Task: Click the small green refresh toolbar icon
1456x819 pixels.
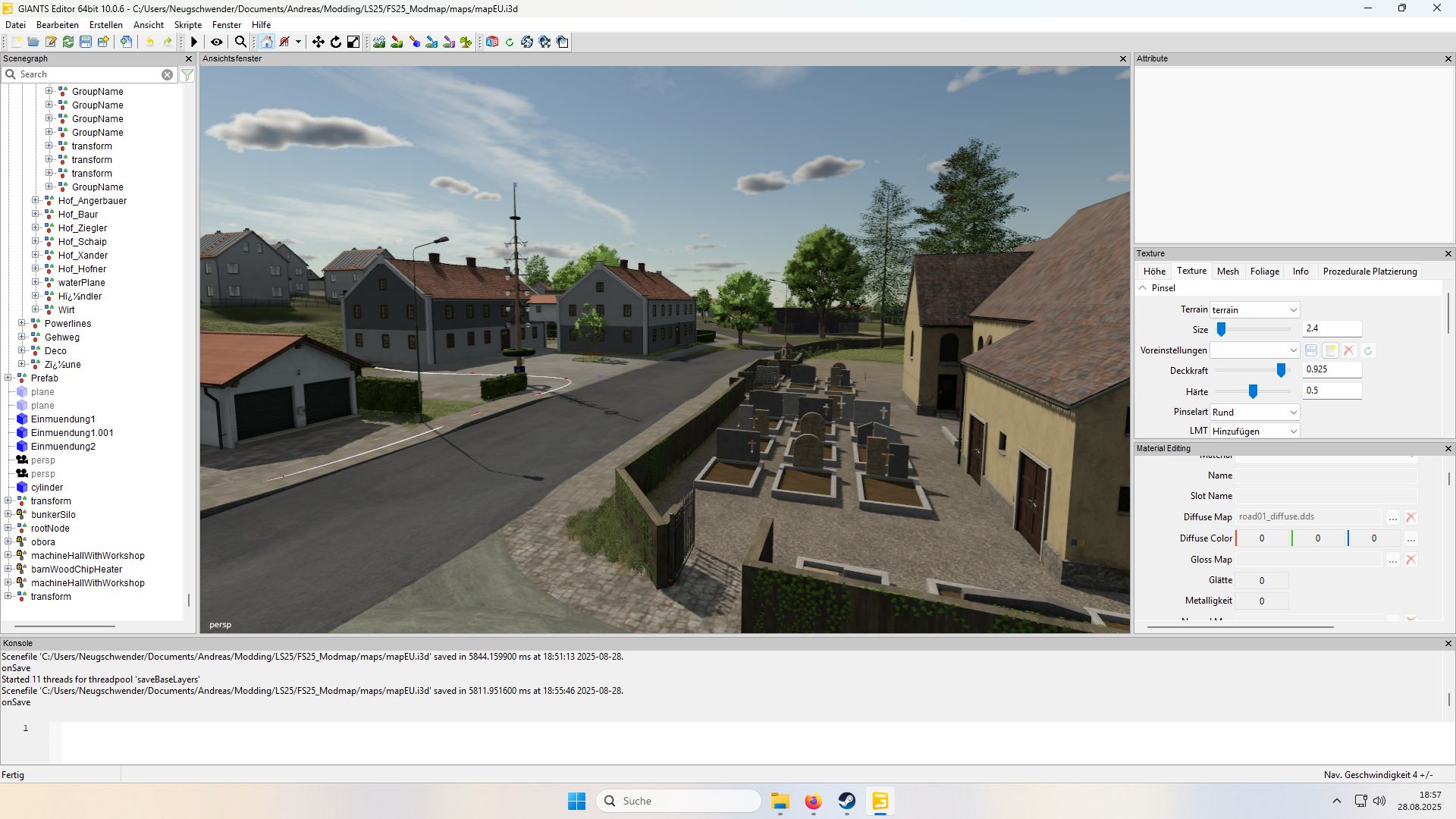Action: pos(510,42)
